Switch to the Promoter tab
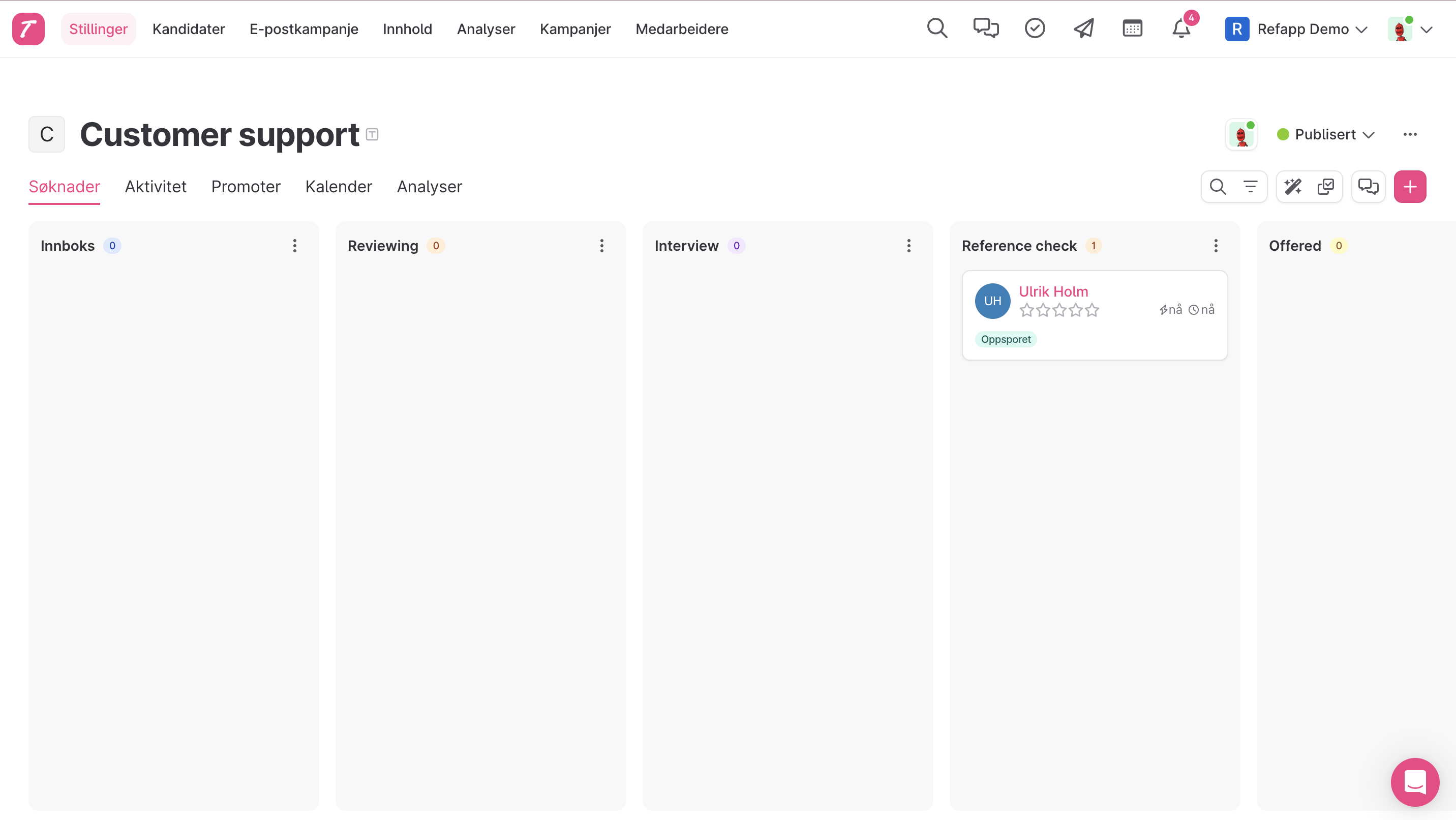The height and width of the screenshot is (820, 1456). [x=246, y=187]
